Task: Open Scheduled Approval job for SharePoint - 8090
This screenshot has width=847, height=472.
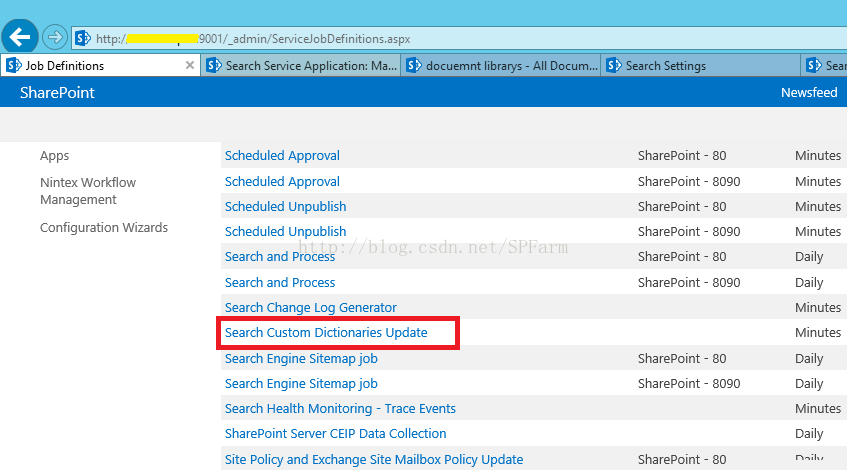Action: pyautogui.click(x=282, y=181)
